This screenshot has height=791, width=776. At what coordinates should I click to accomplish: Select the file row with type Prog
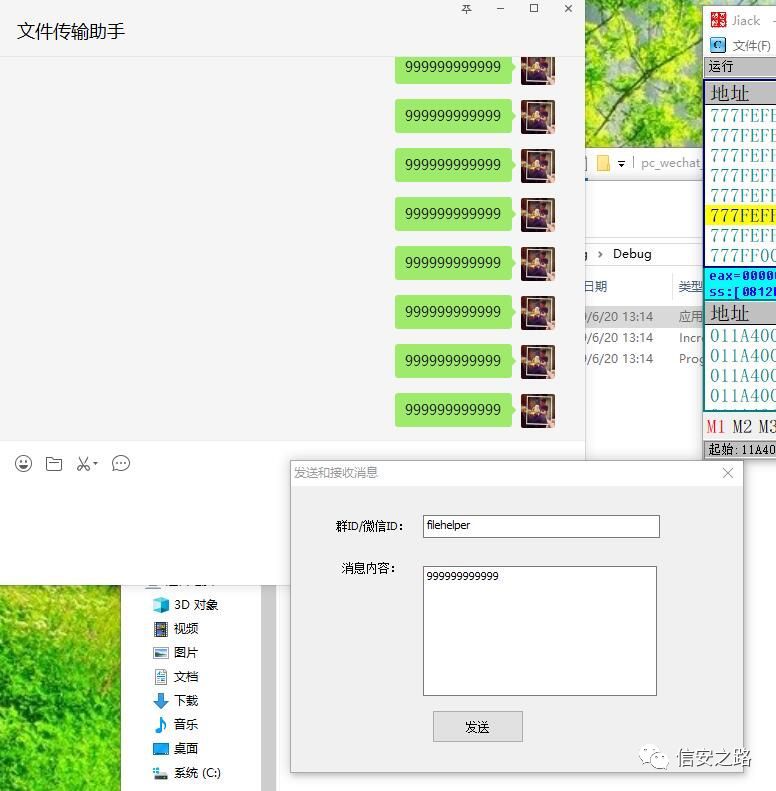pyautogui.click(x=644, y=359)
